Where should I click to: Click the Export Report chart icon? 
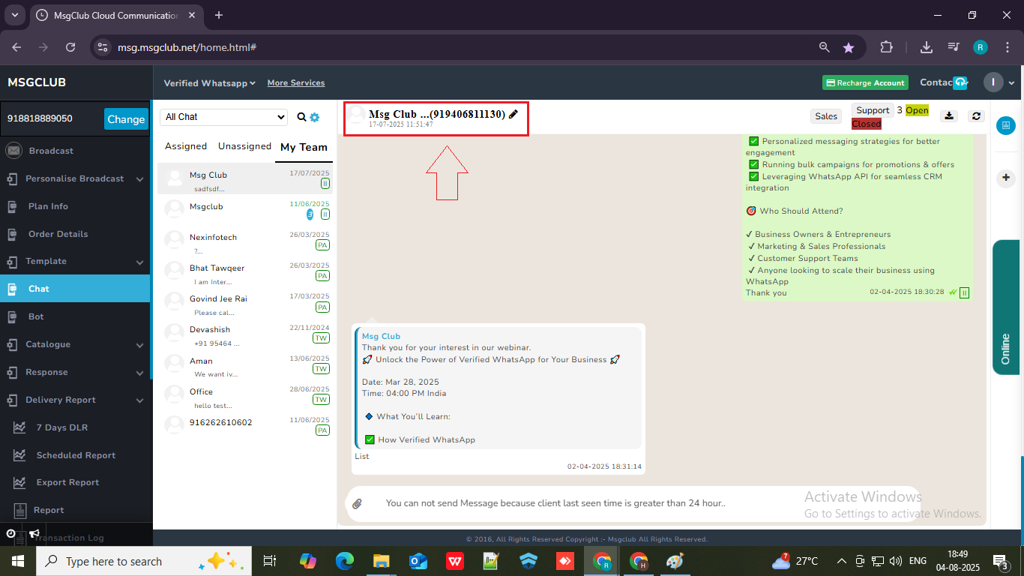[20, 483]
